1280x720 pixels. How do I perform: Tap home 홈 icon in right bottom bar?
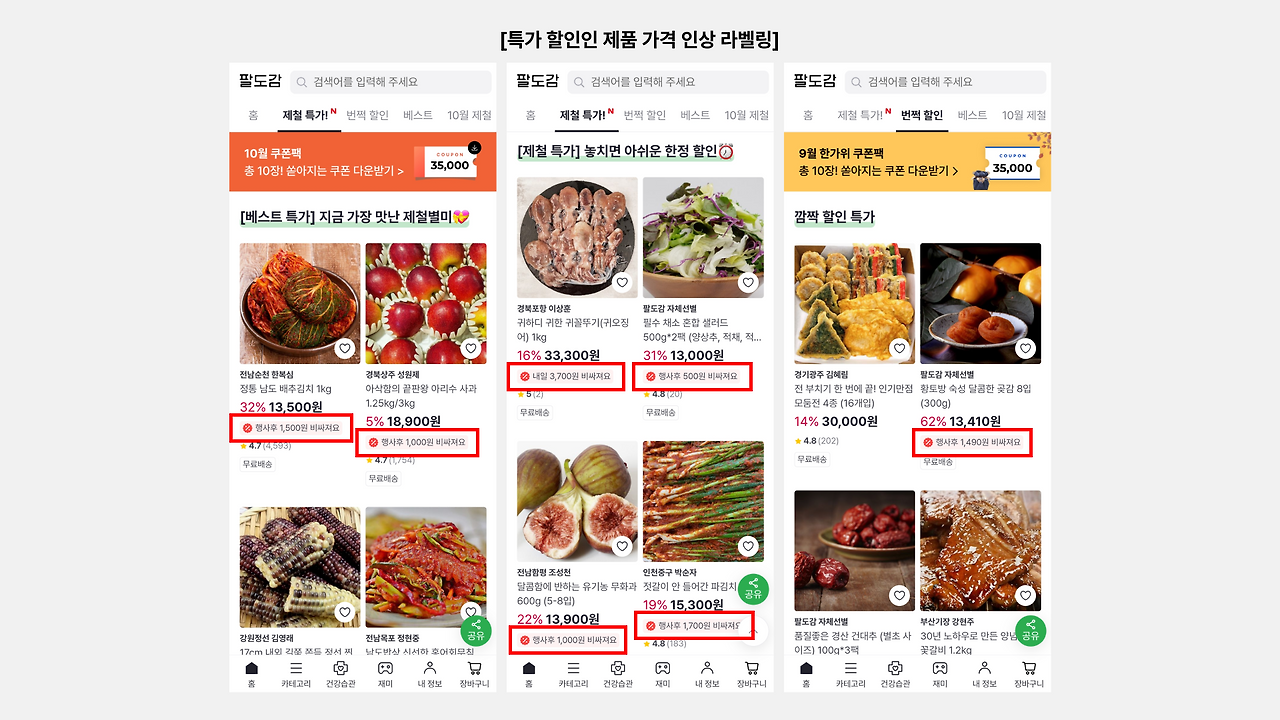806,675
